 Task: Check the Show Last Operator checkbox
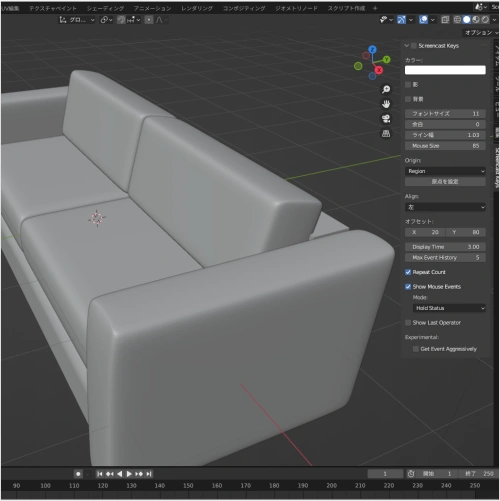point(408,323)
